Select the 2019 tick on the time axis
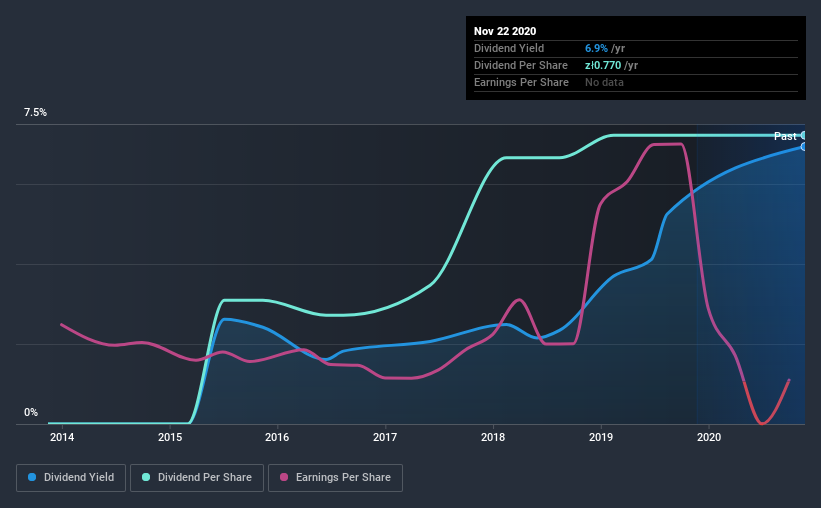 point(601,437)
